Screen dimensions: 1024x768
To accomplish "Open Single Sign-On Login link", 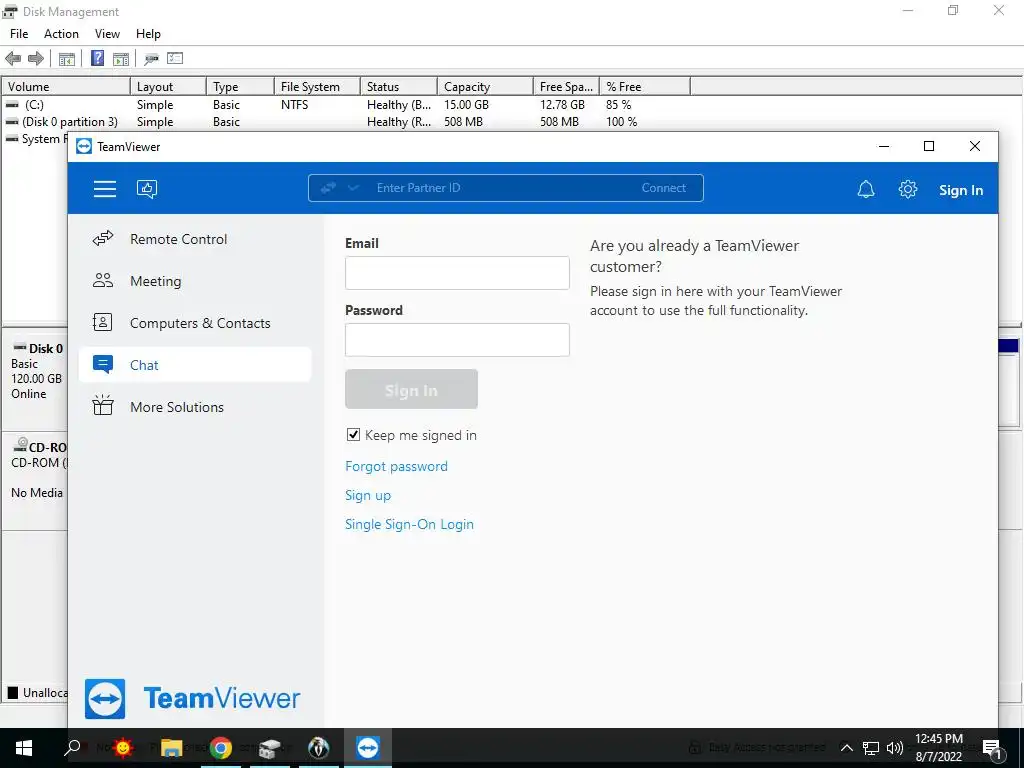I will point(409,524).
